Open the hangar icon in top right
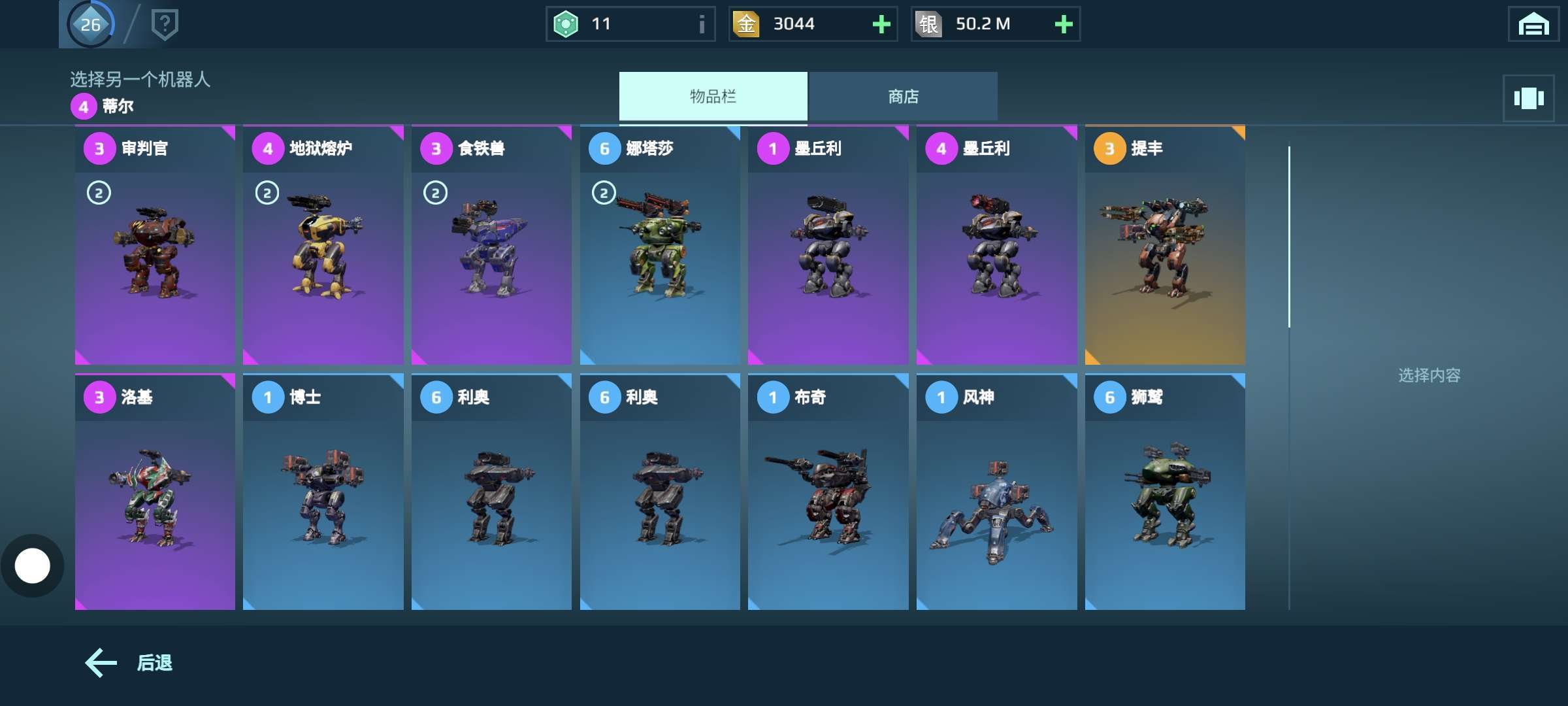The width and height of the screenshot is (1568, 706). [x=1533, y=25]
